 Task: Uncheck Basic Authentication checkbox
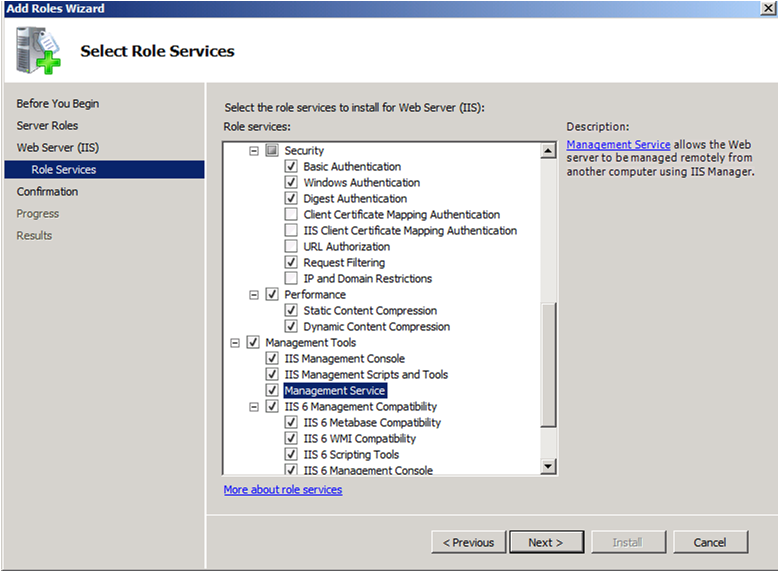coord(291,166)
